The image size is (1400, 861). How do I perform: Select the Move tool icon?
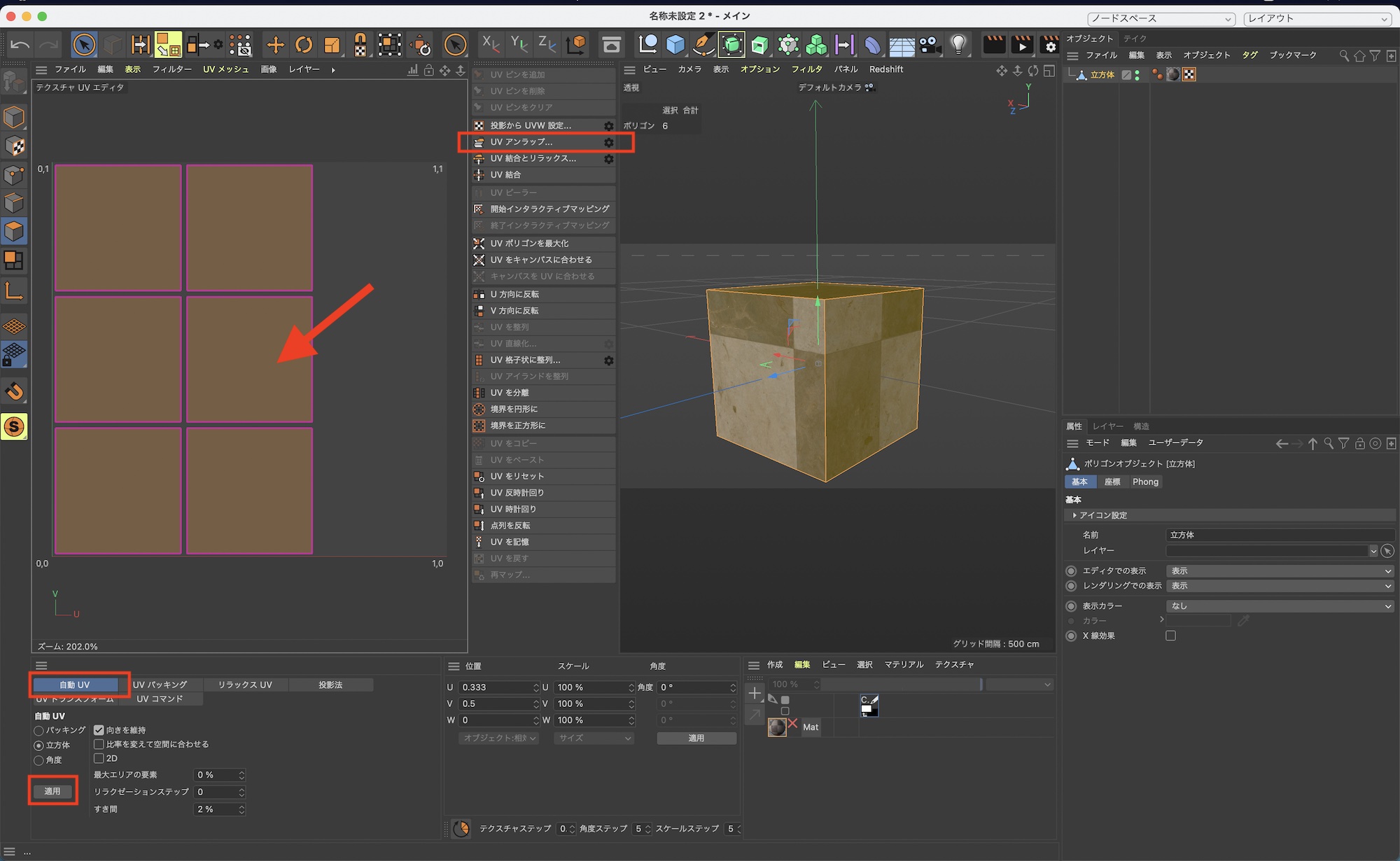pos(275,45)
